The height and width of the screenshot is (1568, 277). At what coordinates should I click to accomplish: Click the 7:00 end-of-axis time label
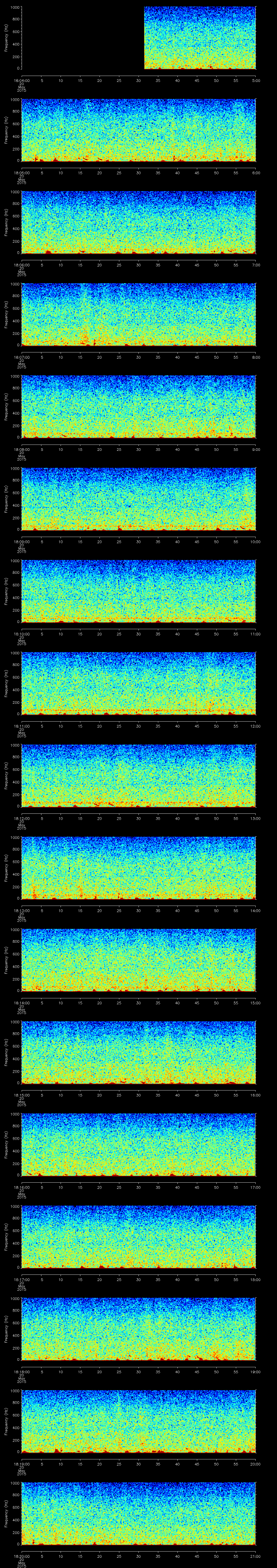(x=256, y=265)
